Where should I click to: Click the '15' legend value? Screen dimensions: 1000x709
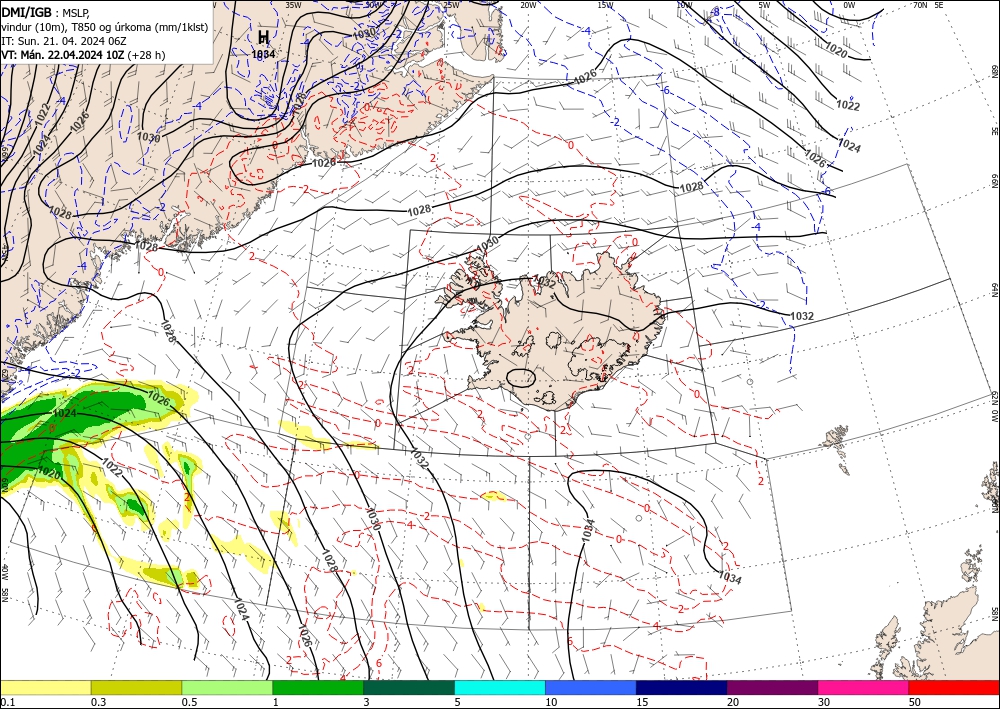[x=642, y=702]
